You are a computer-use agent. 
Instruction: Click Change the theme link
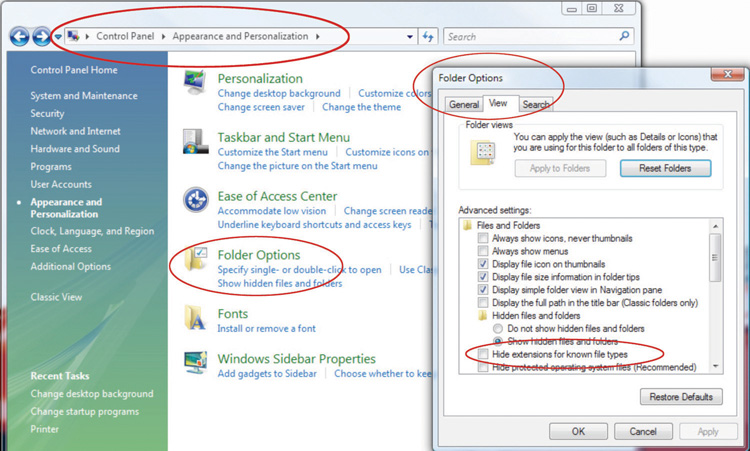[x=362, y=107]
